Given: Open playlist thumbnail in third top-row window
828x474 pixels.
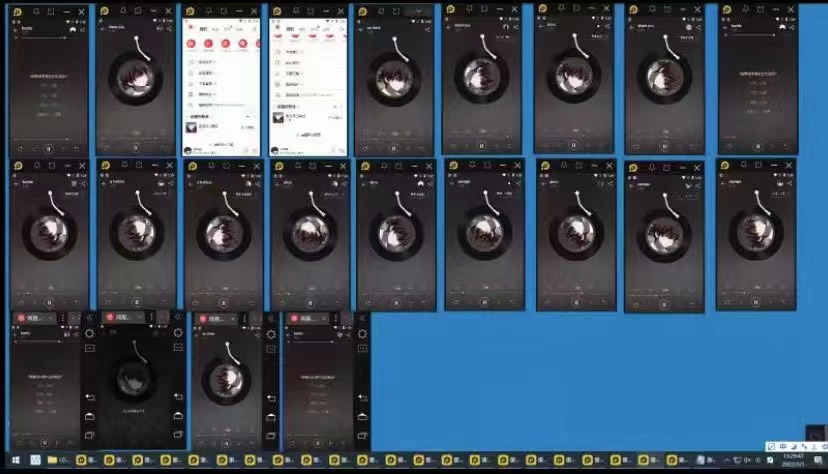Looking at the screenshot, I should [x=191, y=127].
